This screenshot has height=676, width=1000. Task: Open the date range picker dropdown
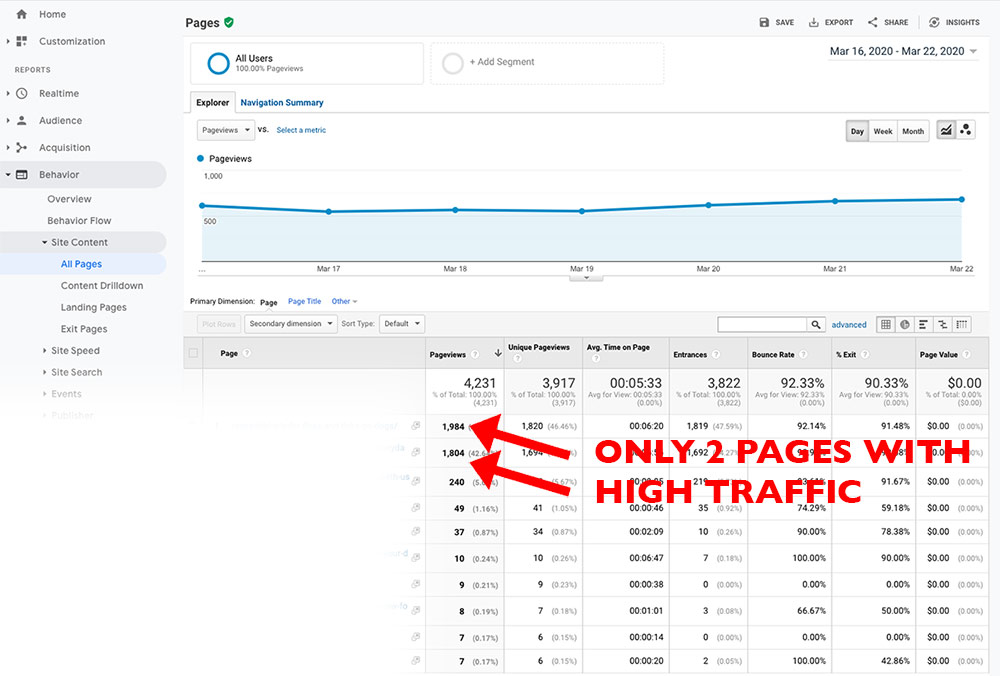(x=904, y=51)
